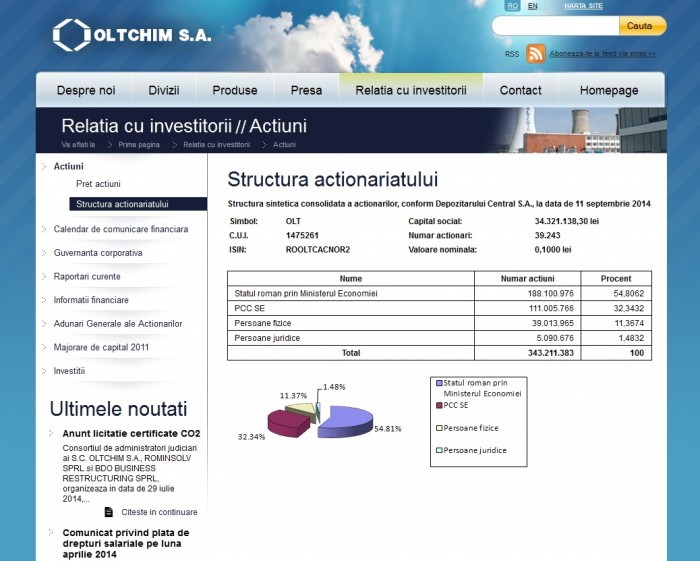Open Relatia cu investitorii menu tab
Viewport: 700px width, 561px height.
(411, 91)
